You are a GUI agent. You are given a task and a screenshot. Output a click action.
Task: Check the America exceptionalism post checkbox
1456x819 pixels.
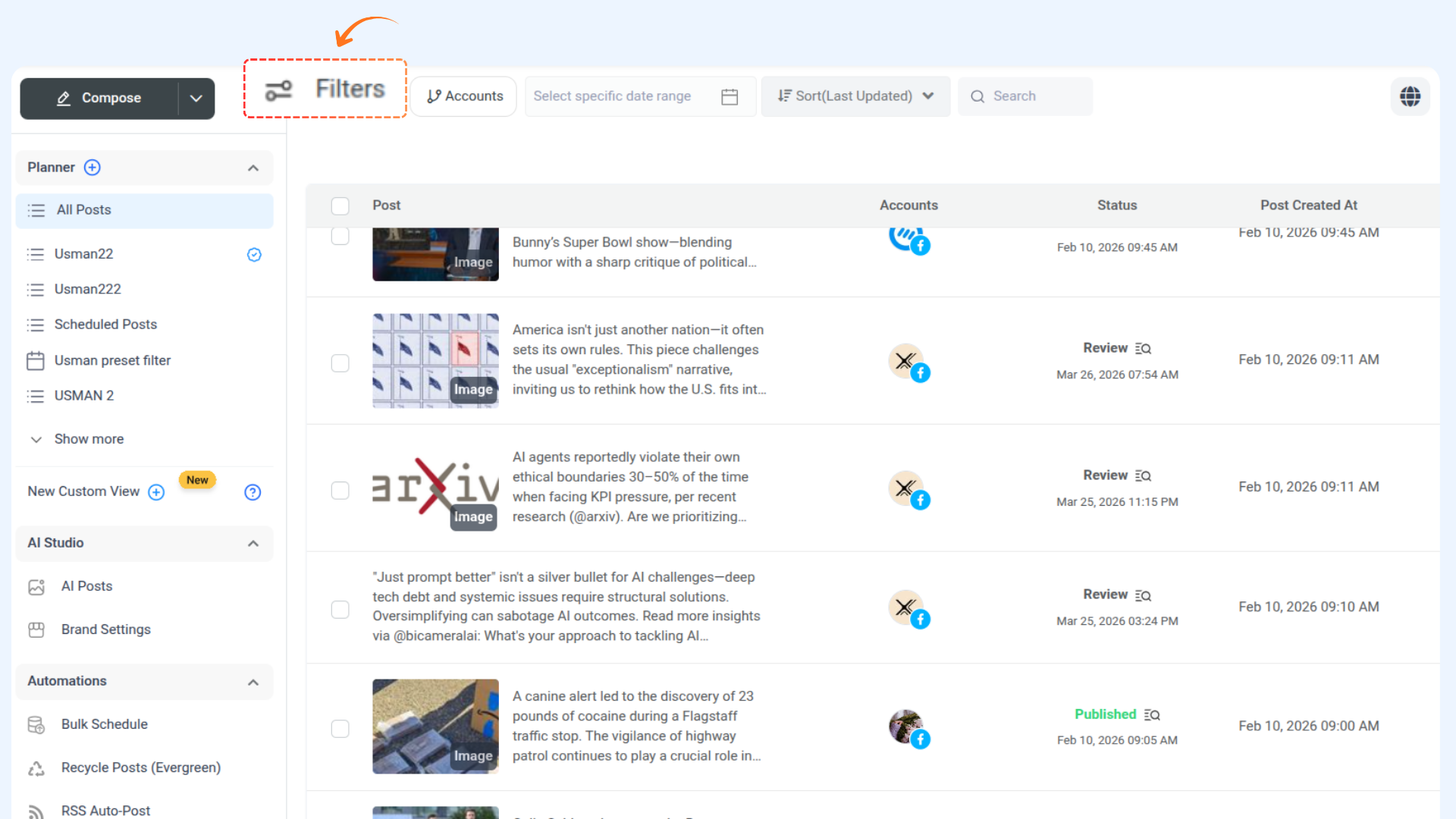(x=340, y=363)
